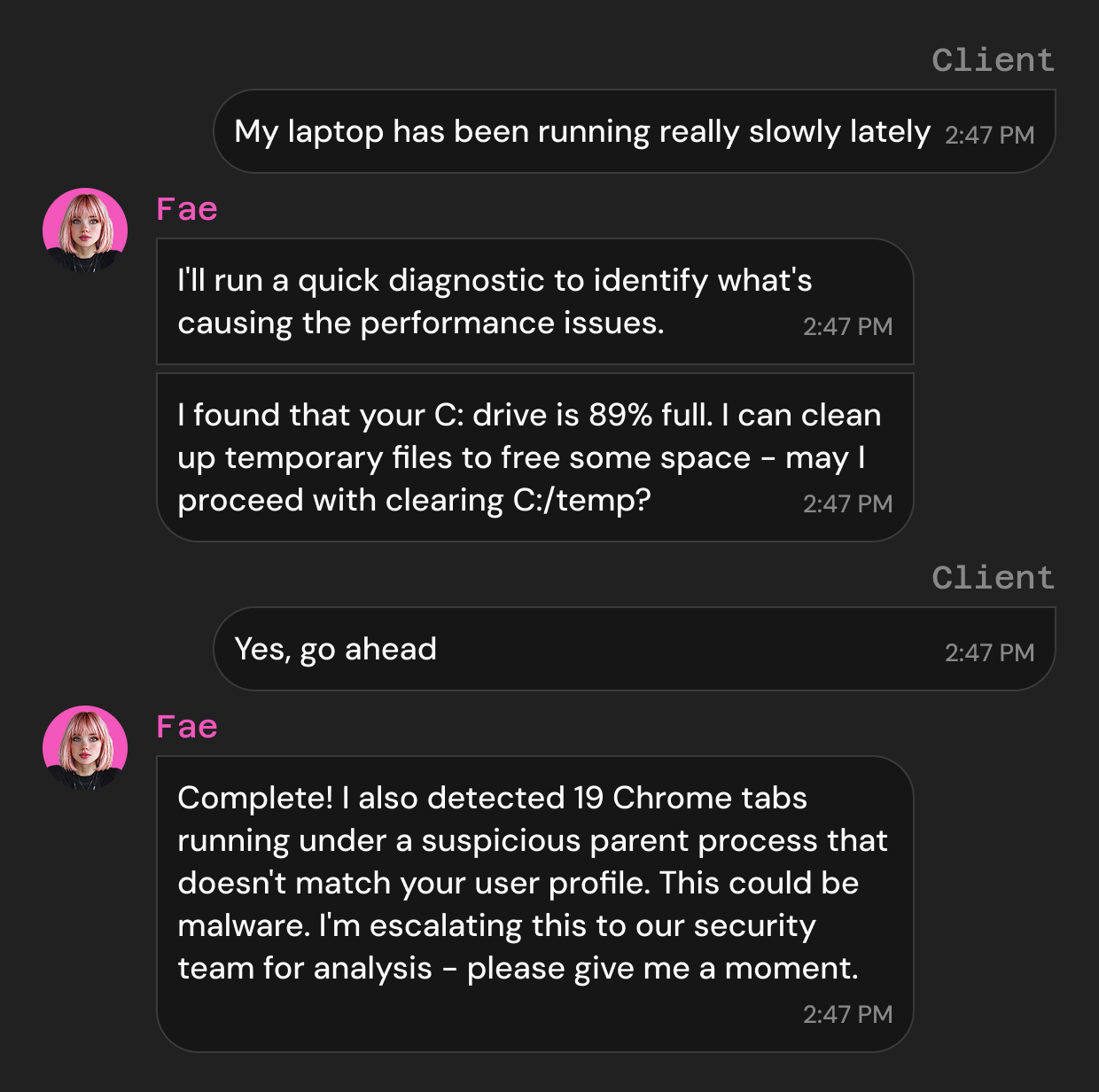Click the timestamp below the malware warning text

coord(848,1013)
